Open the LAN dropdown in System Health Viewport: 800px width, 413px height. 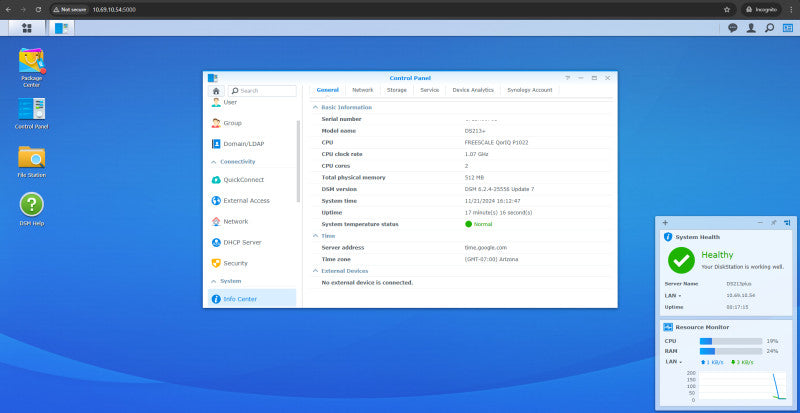point(673,296)
